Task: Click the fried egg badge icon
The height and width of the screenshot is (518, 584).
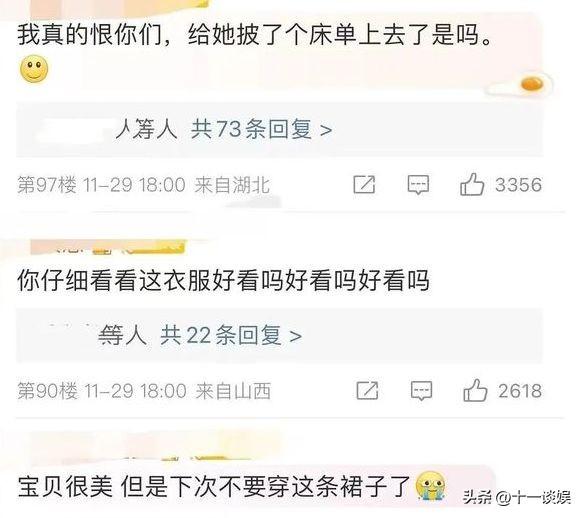Action: [531, 84]
